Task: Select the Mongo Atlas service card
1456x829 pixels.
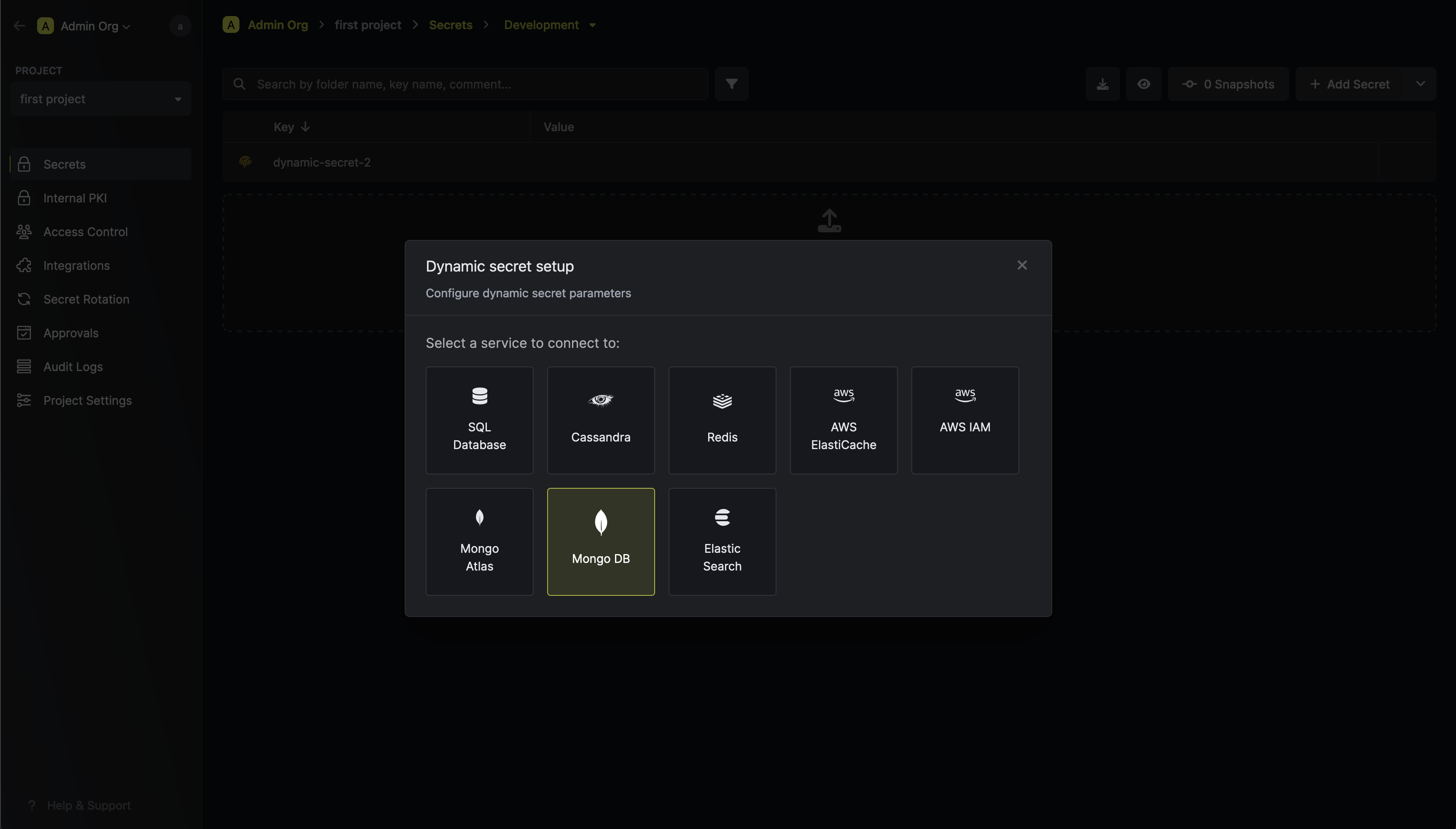Action: (479, 541)
